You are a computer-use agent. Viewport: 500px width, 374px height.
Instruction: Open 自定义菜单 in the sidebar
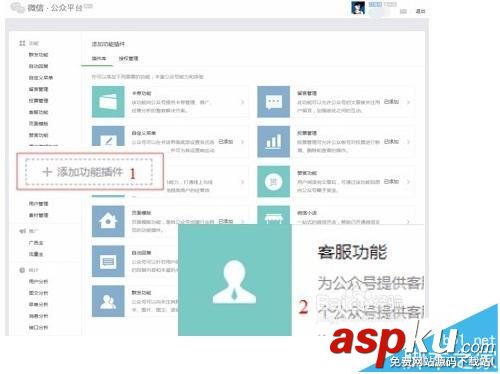[x=41, y=78]
